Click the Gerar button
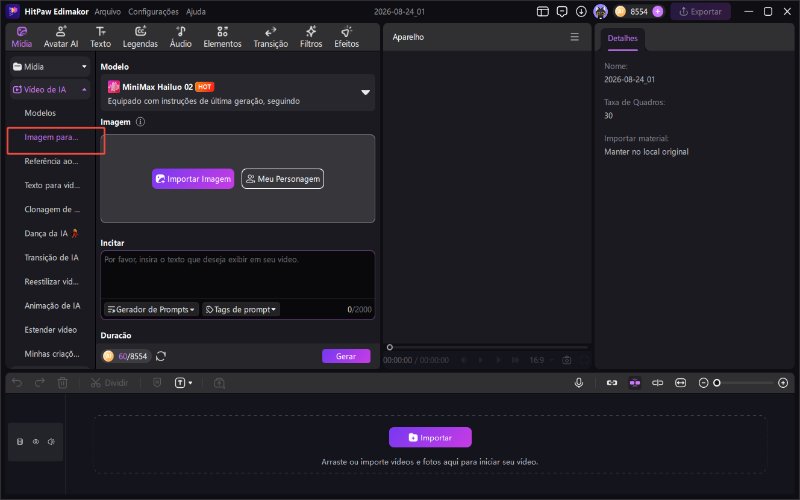 pos(346,356)
